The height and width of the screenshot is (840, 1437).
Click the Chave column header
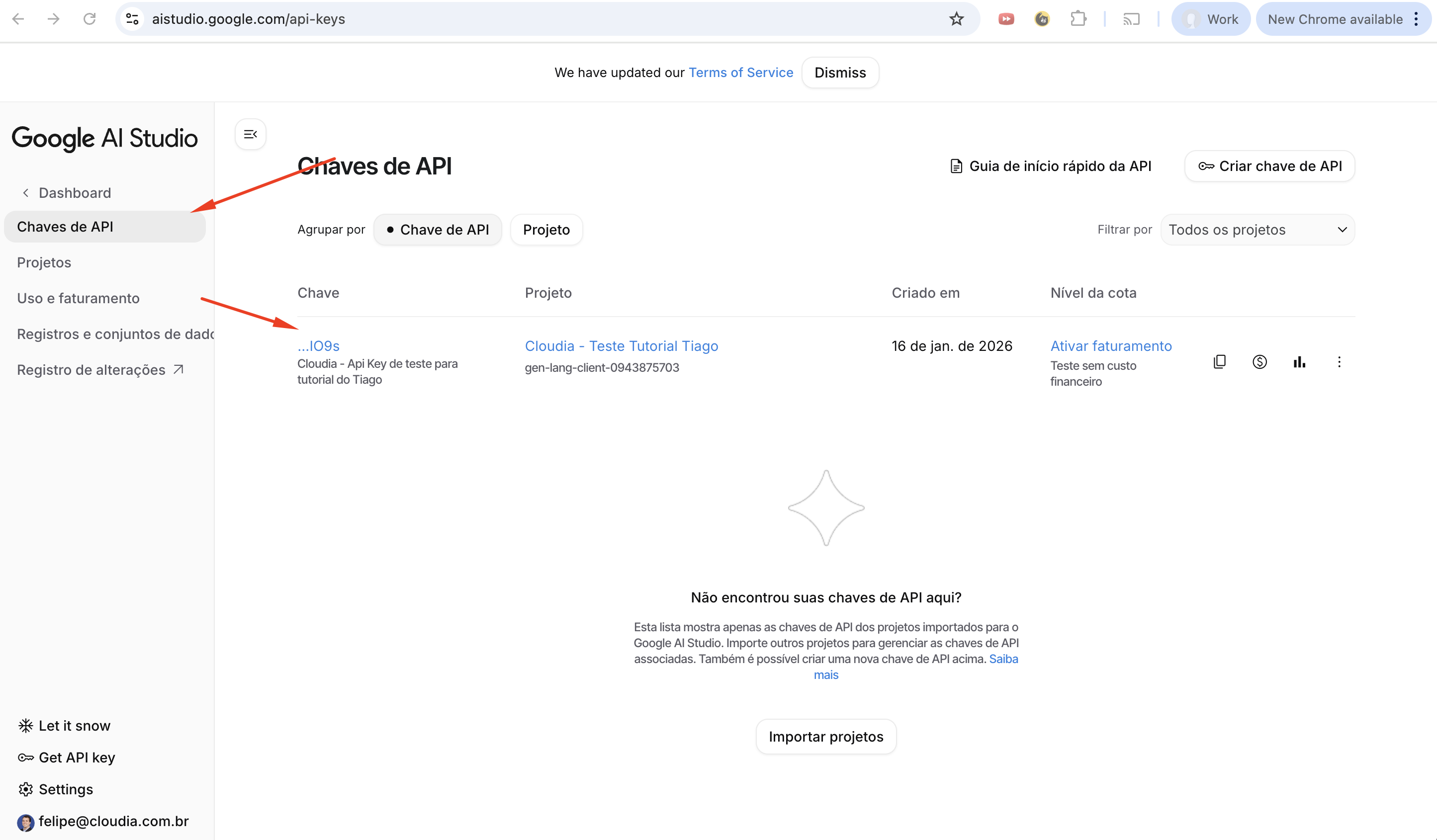click(318, 292)
